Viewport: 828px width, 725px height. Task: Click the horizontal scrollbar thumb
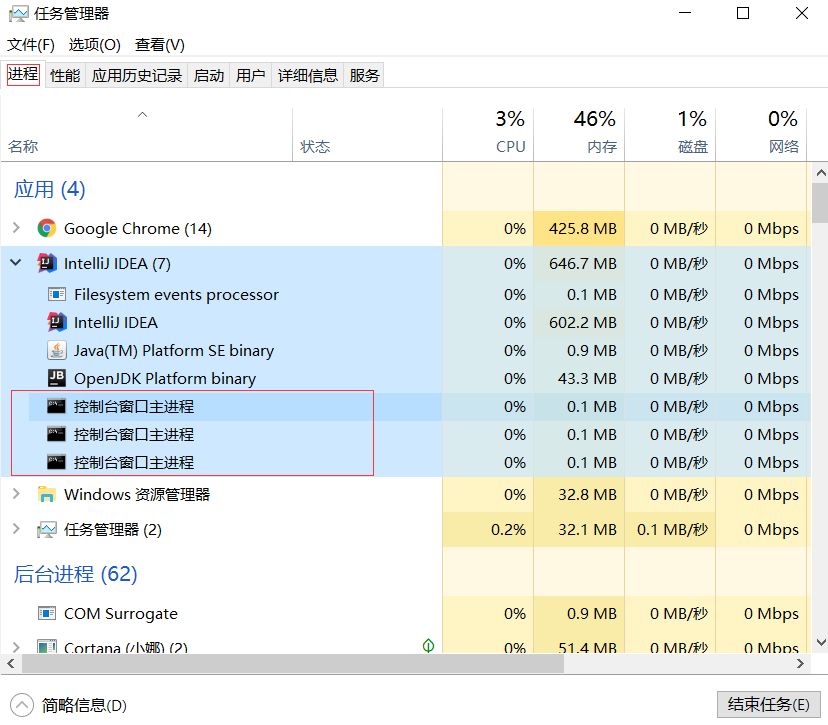(293, 664)
